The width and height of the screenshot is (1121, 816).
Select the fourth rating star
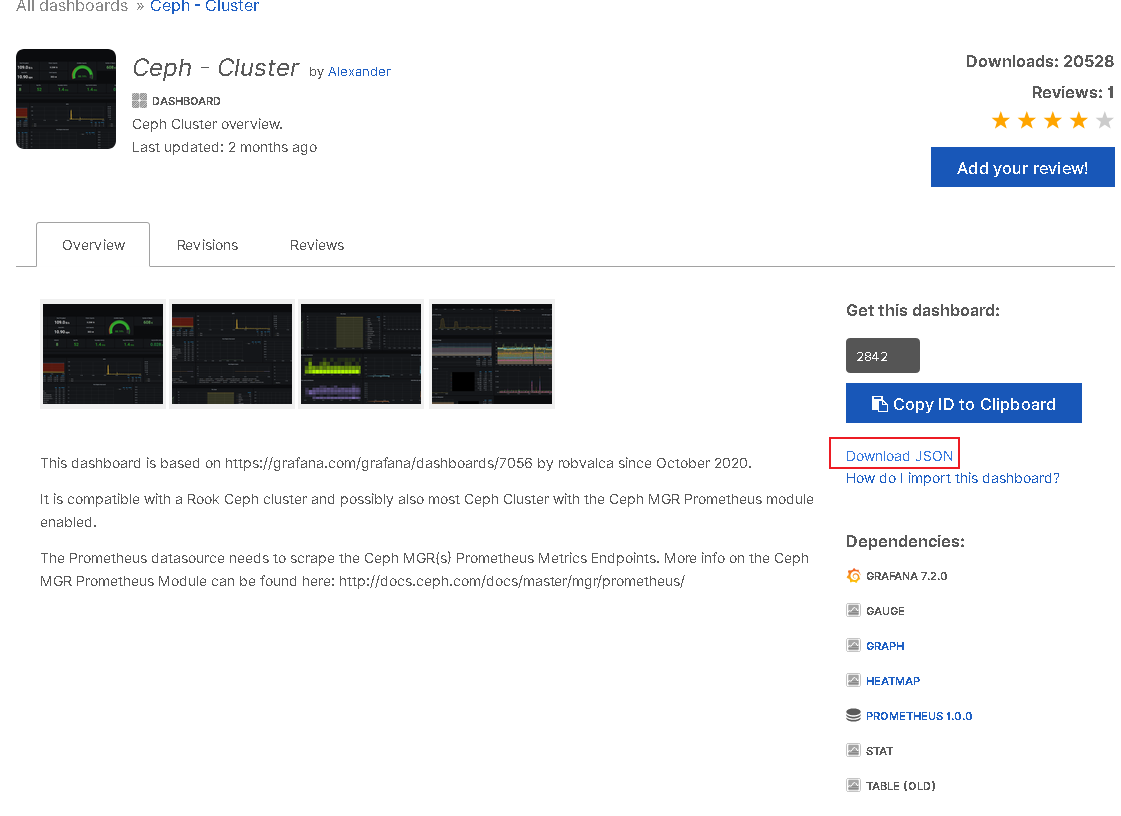coord(1078,120)
